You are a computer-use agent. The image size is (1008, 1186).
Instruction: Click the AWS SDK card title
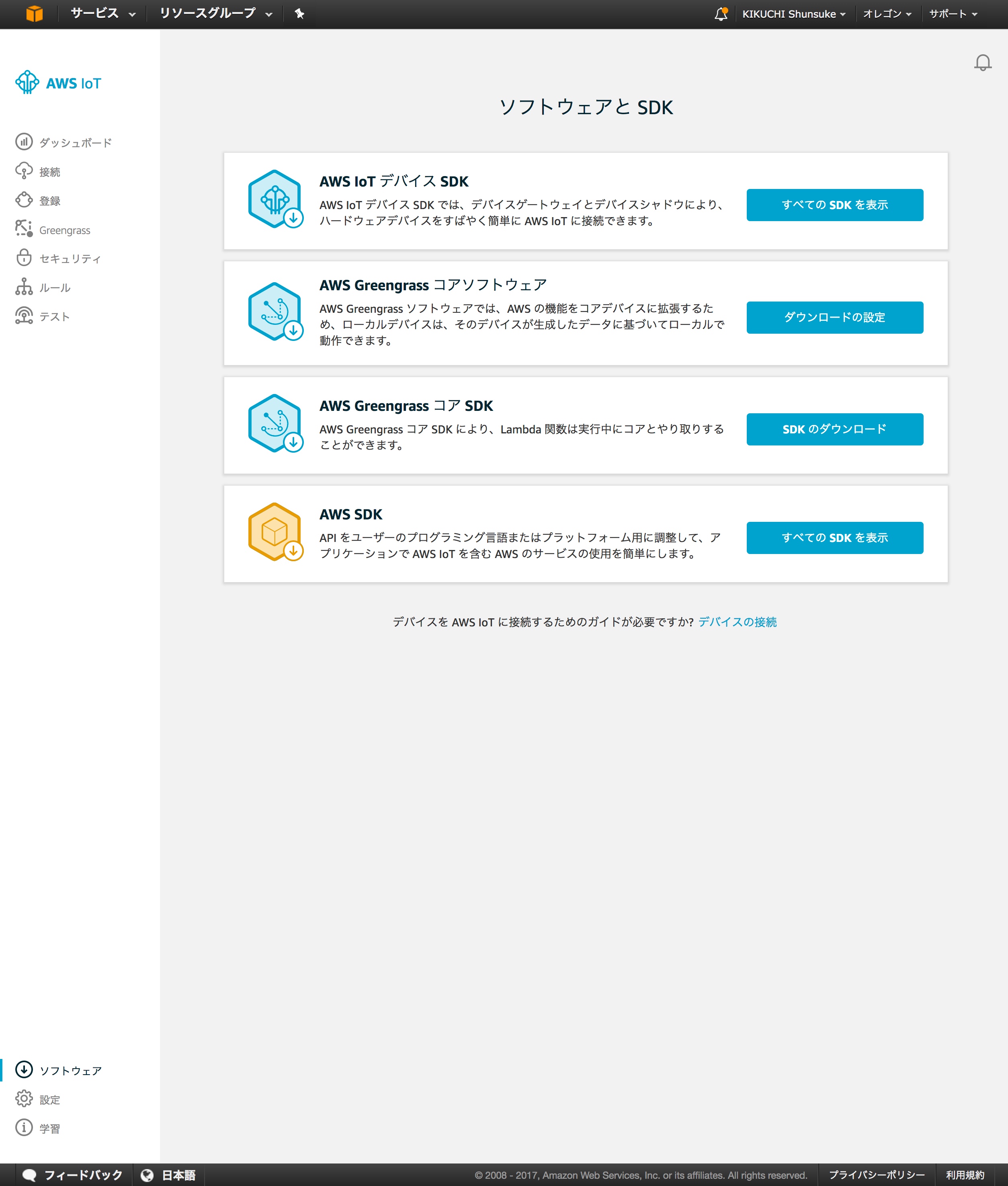(x=350, y=514)
